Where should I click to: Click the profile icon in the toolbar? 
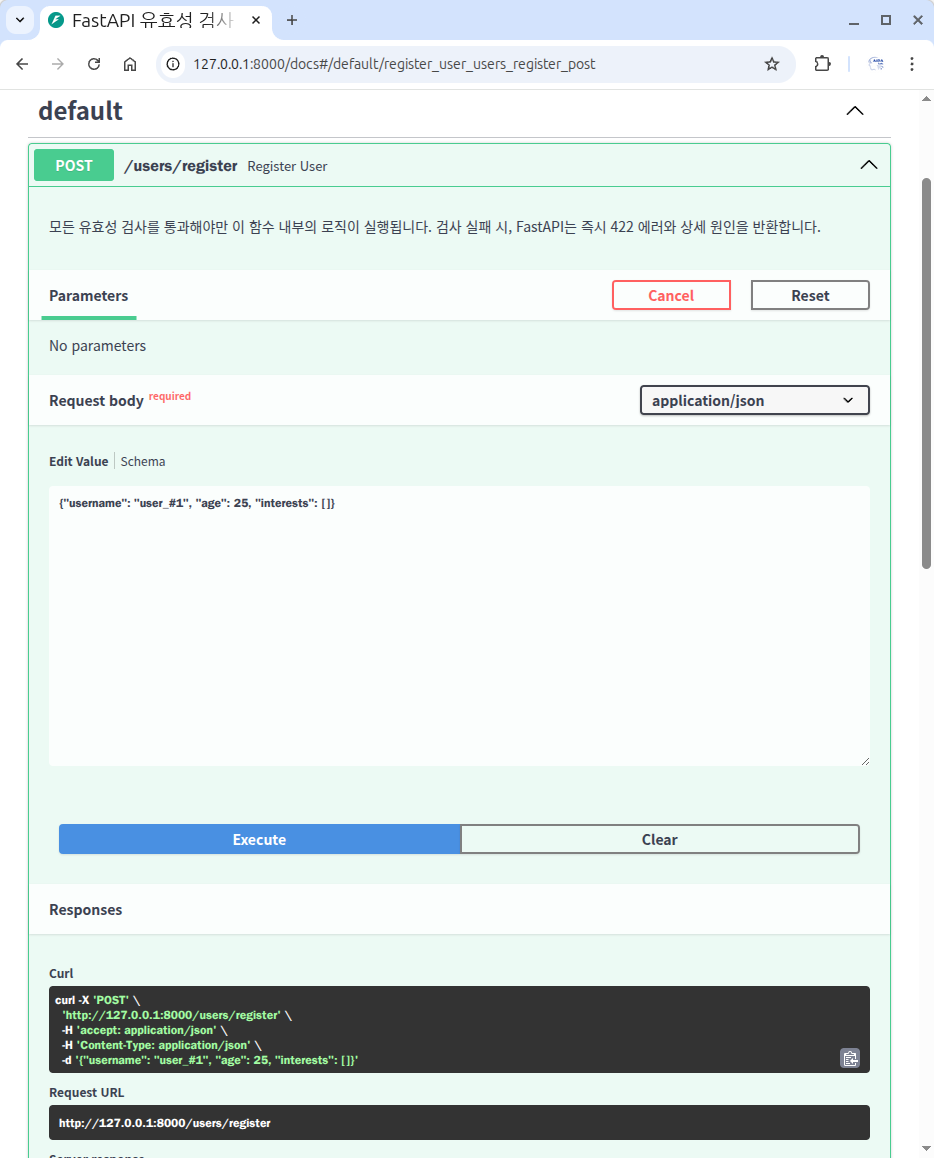click(876, 64)
